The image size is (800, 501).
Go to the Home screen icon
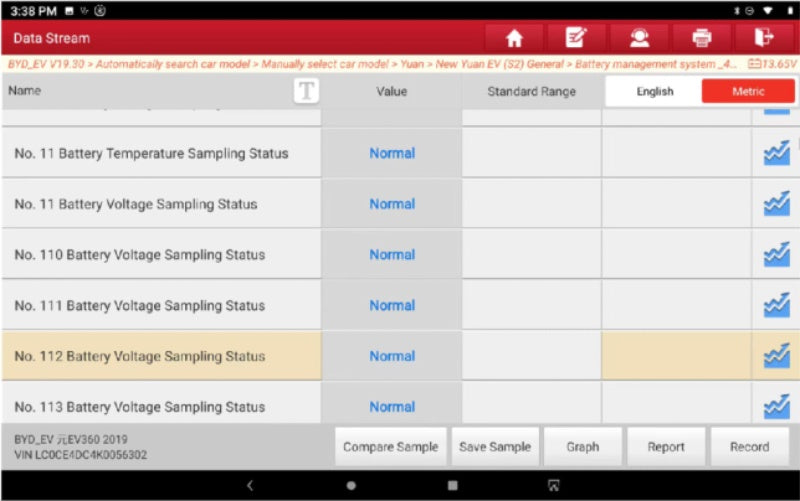(x=514, y=38)
